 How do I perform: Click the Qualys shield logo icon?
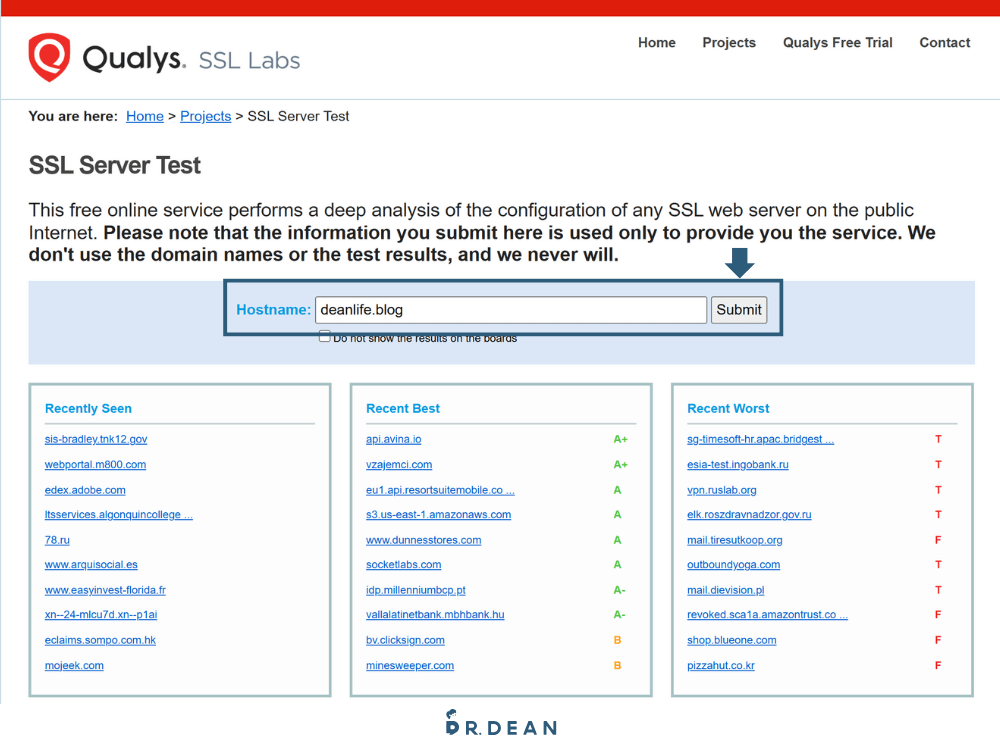pyautogui.click(x=49, y=57)
